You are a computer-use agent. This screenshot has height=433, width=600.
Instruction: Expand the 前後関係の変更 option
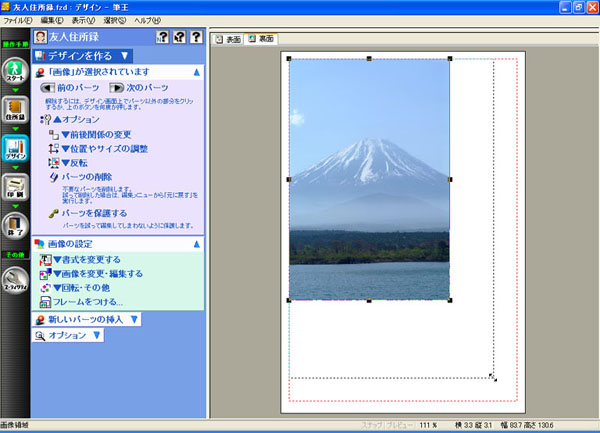(x=95, y=134)
